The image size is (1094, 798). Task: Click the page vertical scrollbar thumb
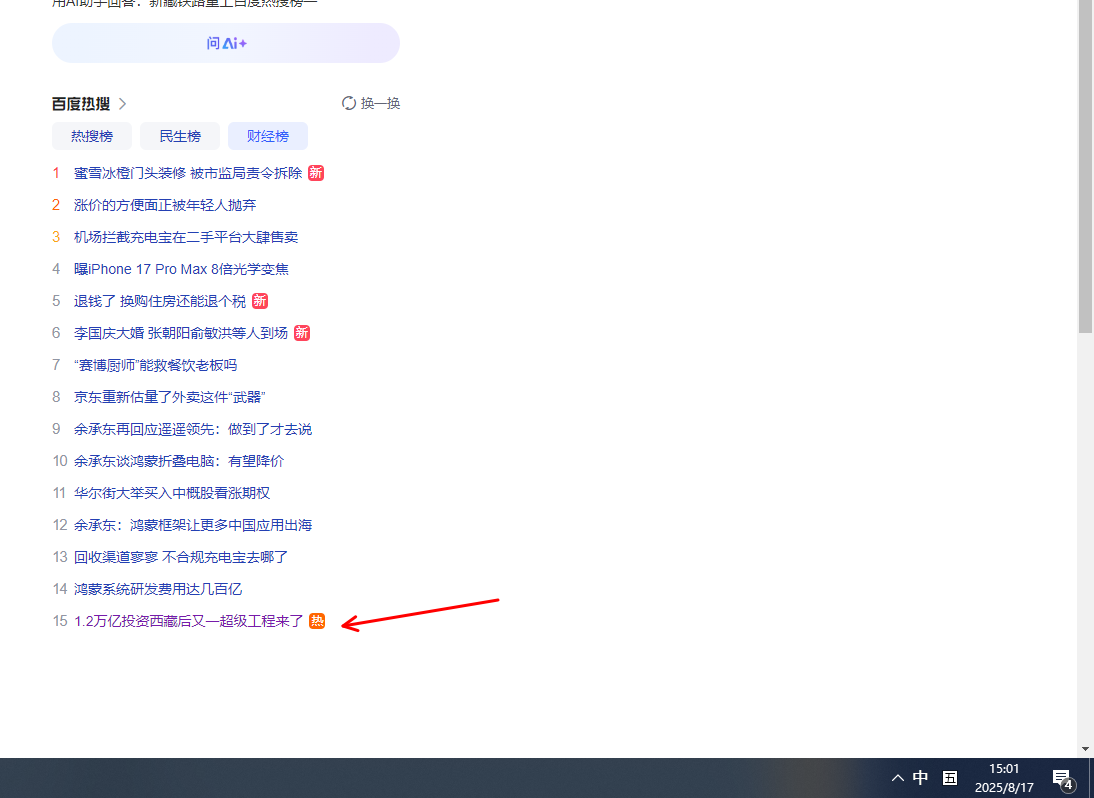pos(1085,166)
